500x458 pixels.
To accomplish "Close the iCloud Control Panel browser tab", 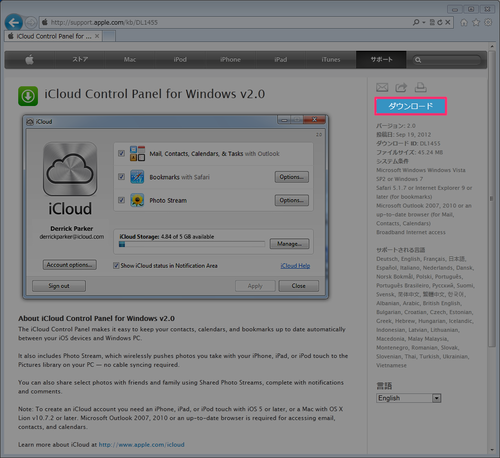I will click(x=97, y=36).
